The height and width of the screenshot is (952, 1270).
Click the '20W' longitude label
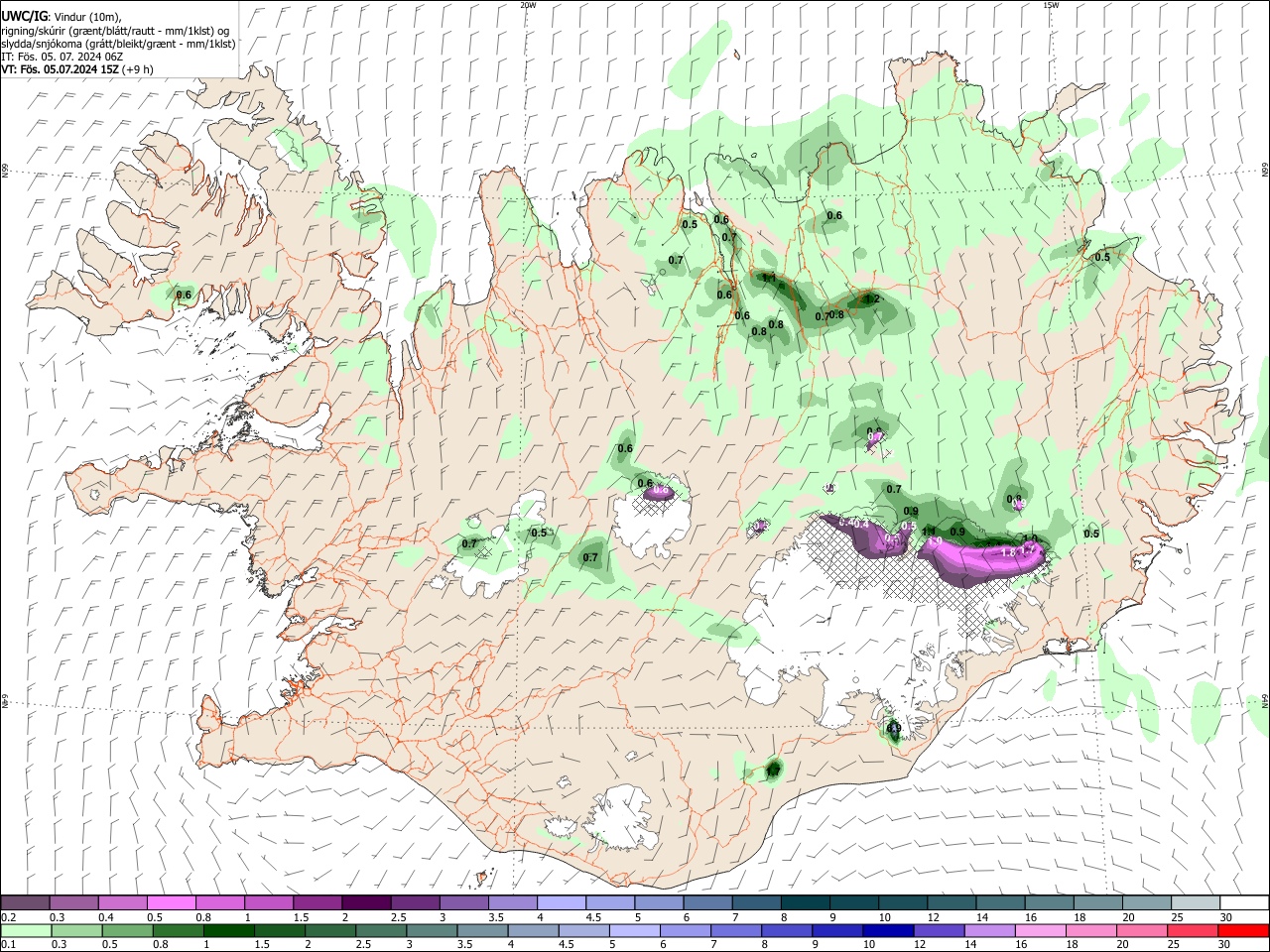point(528,5)
